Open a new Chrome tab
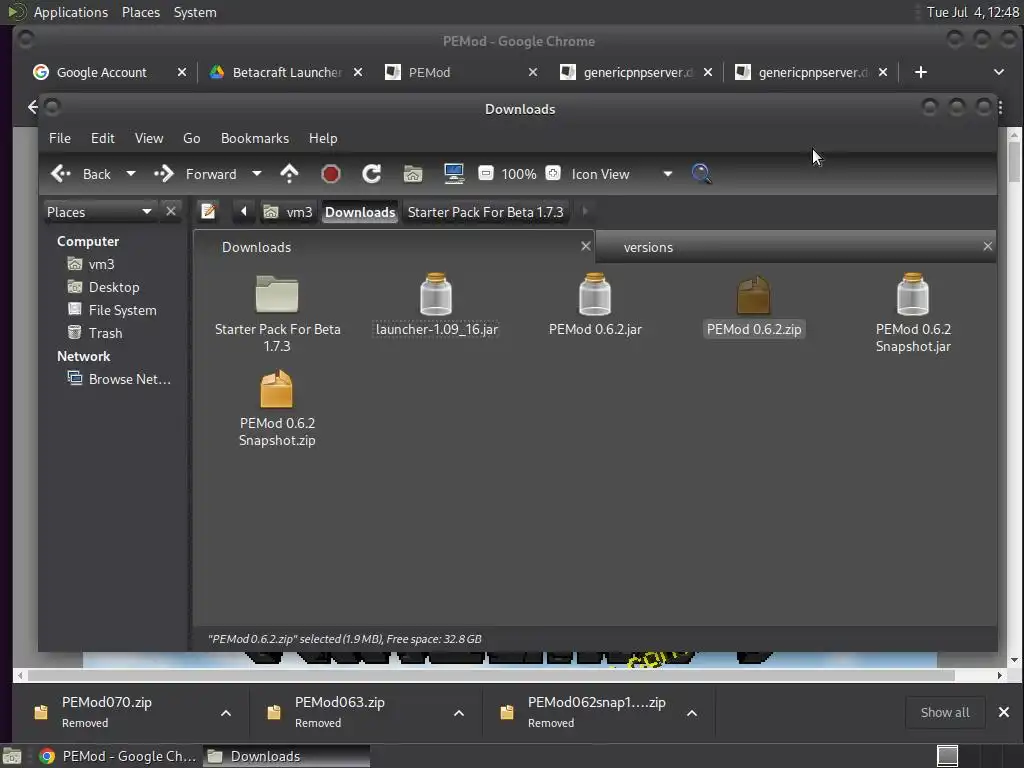 pyautogui.click(x=920, y=72)
